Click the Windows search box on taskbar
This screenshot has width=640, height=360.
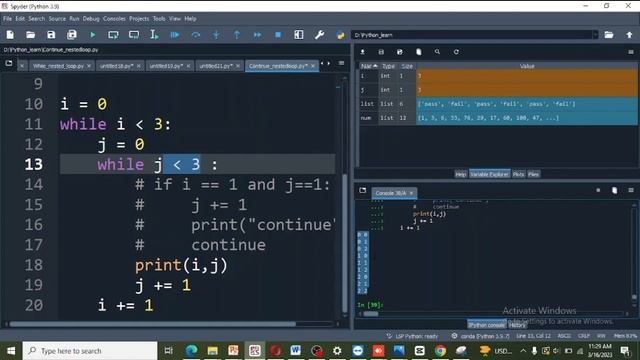90,351
